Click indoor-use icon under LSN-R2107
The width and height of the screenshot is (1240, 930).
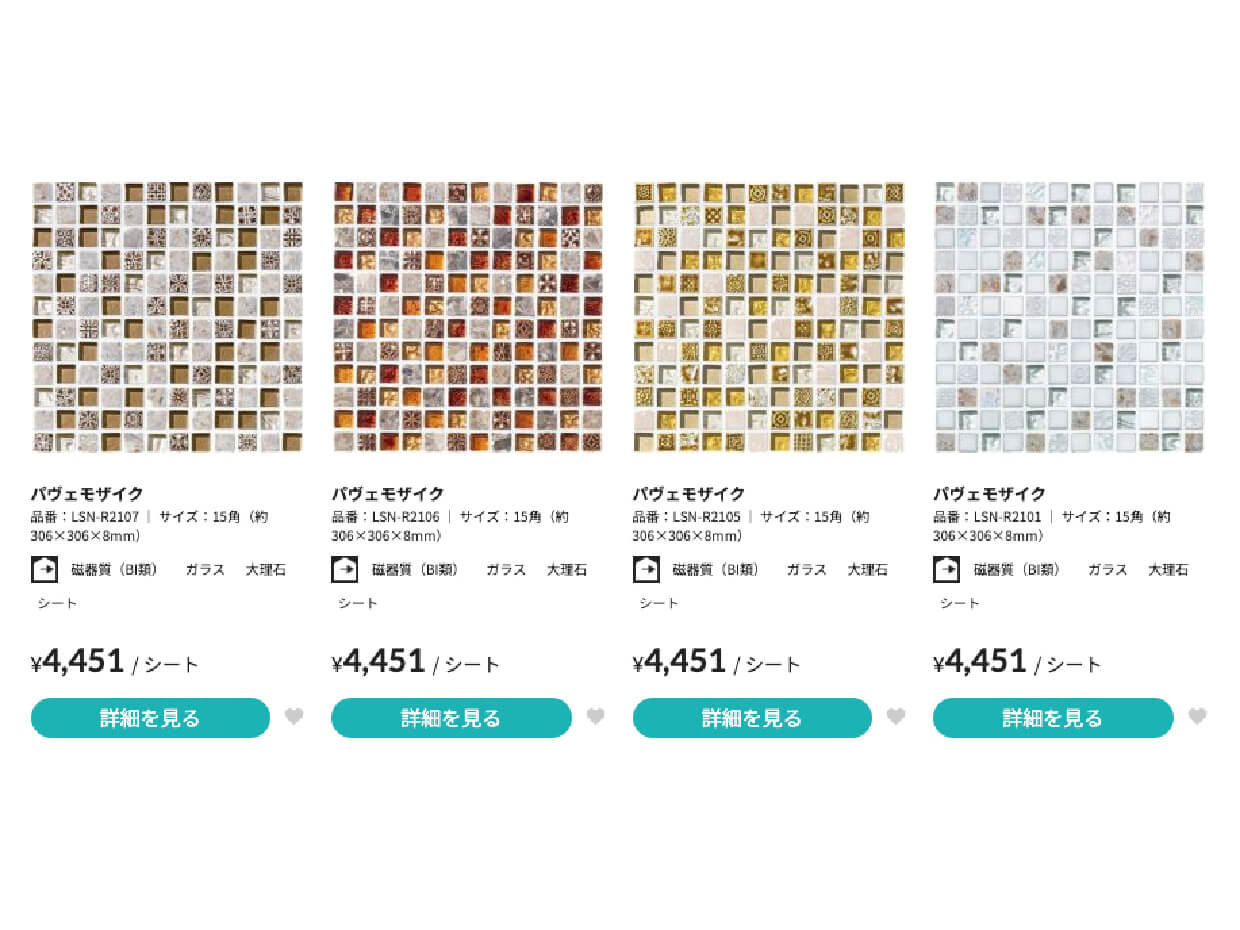(45, 569)
